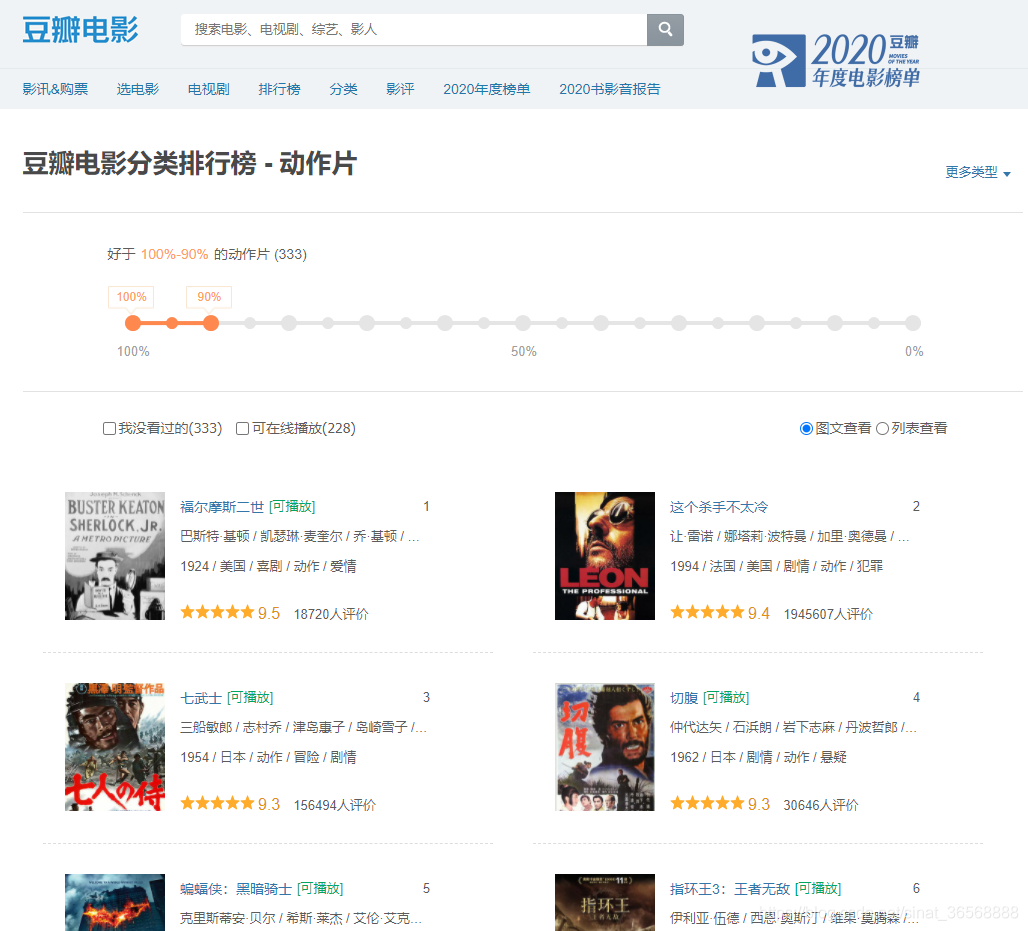Open the 电视剧 nav item
1028x931 pixels.
pyautogui.click(x=208, y=89)
